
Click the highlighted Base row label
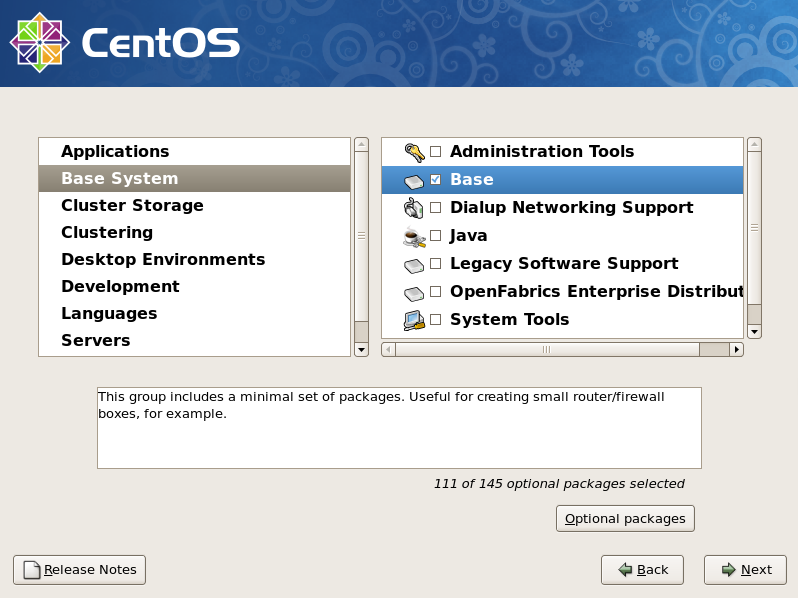(472, 179)
